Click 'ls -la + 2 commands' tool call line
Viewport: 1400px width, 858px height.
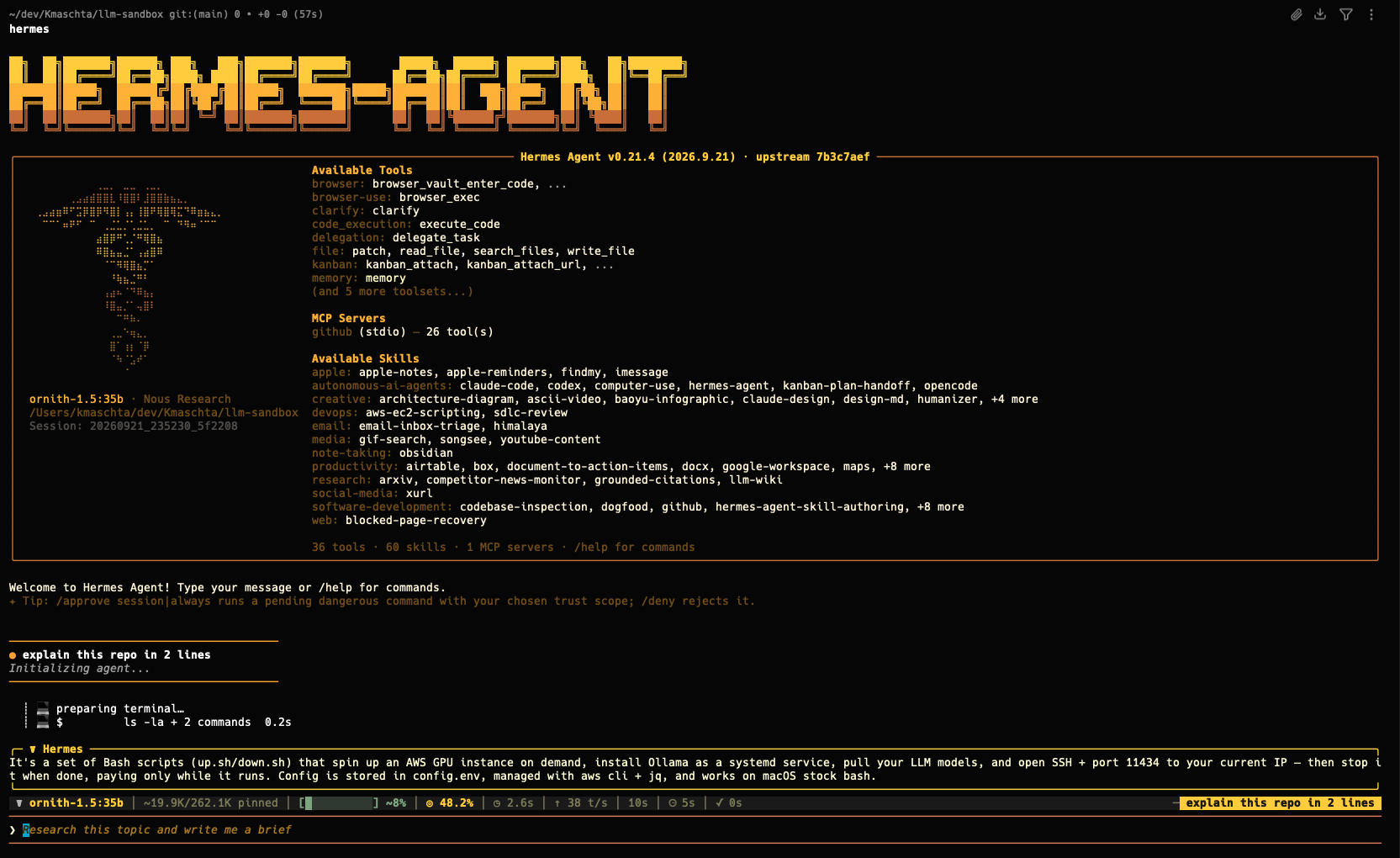click(x=188, y=723)
